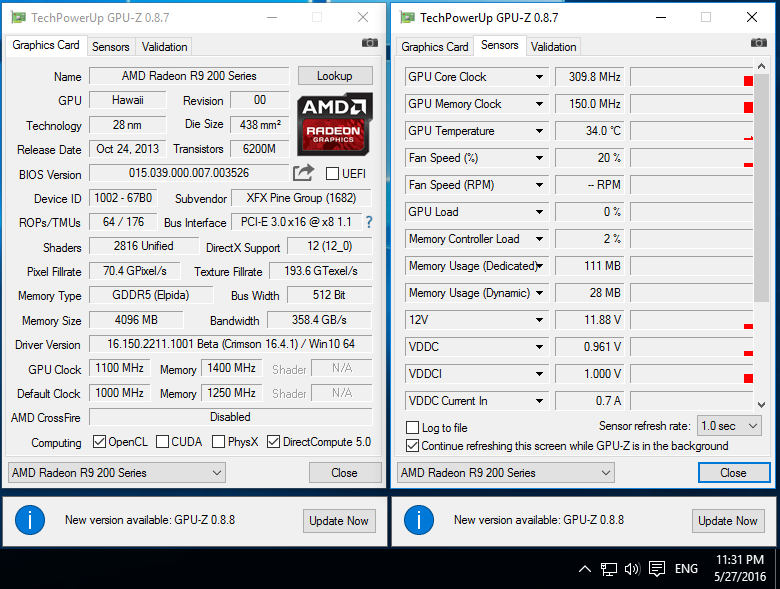
Task: Open the VDDCI sensor dropdown
Action: [539, 374]
